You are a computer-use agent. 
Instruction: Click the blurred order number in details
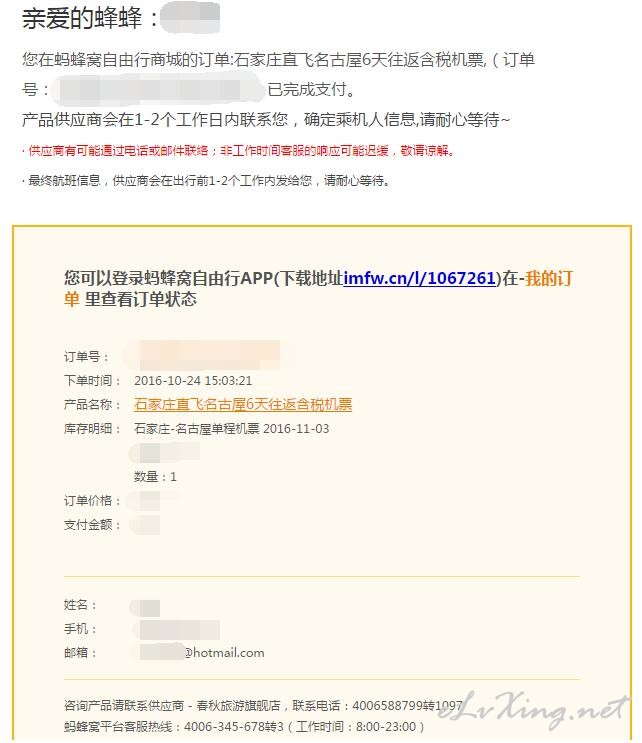[x=203, y=354]
